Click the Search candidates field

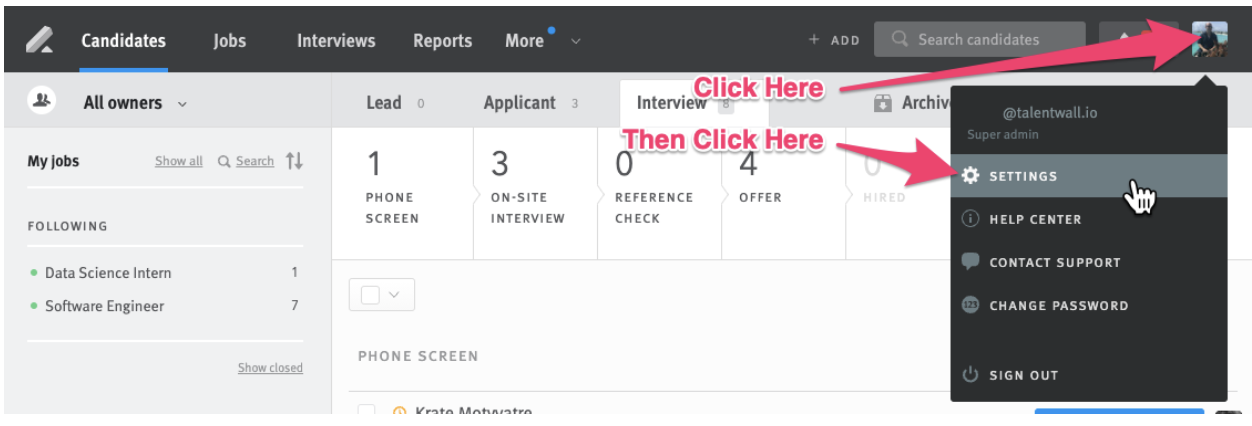point(980,40)
